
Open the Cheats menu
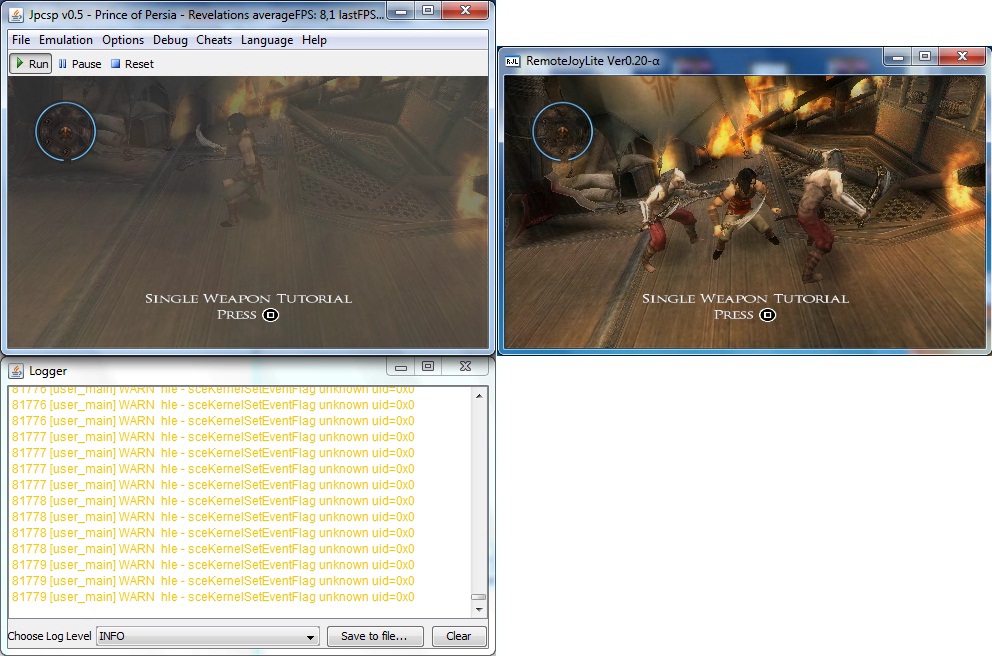pos(214,40)
